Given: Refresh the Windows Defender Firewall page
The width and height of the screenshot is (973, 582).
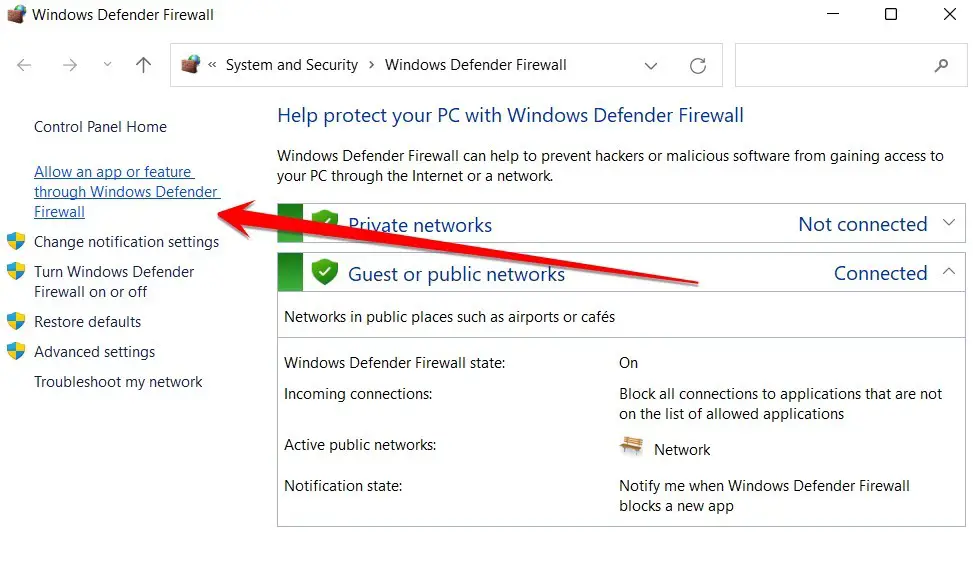Looking at the screenshot, I should click(x=698, y=65).
